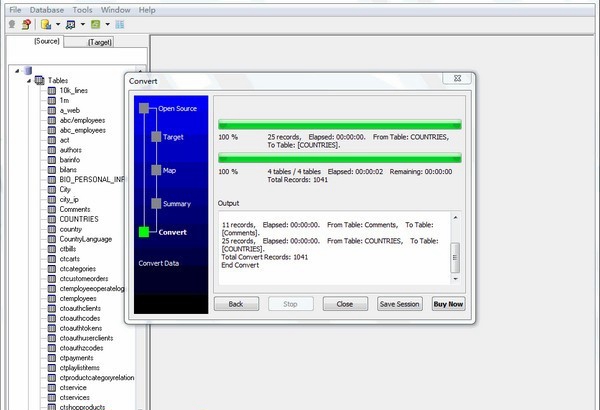Click the green Convert step marker
Viewport: 600px width, 410px height.
click(144, 232)
